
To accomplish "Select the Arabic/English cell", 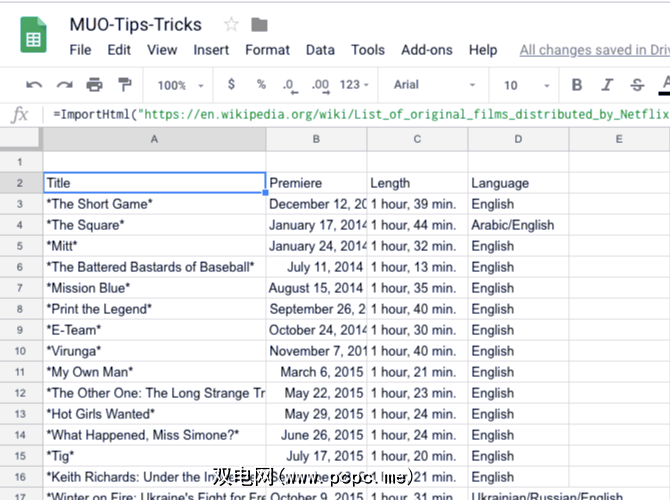I will tap(518, 225).
